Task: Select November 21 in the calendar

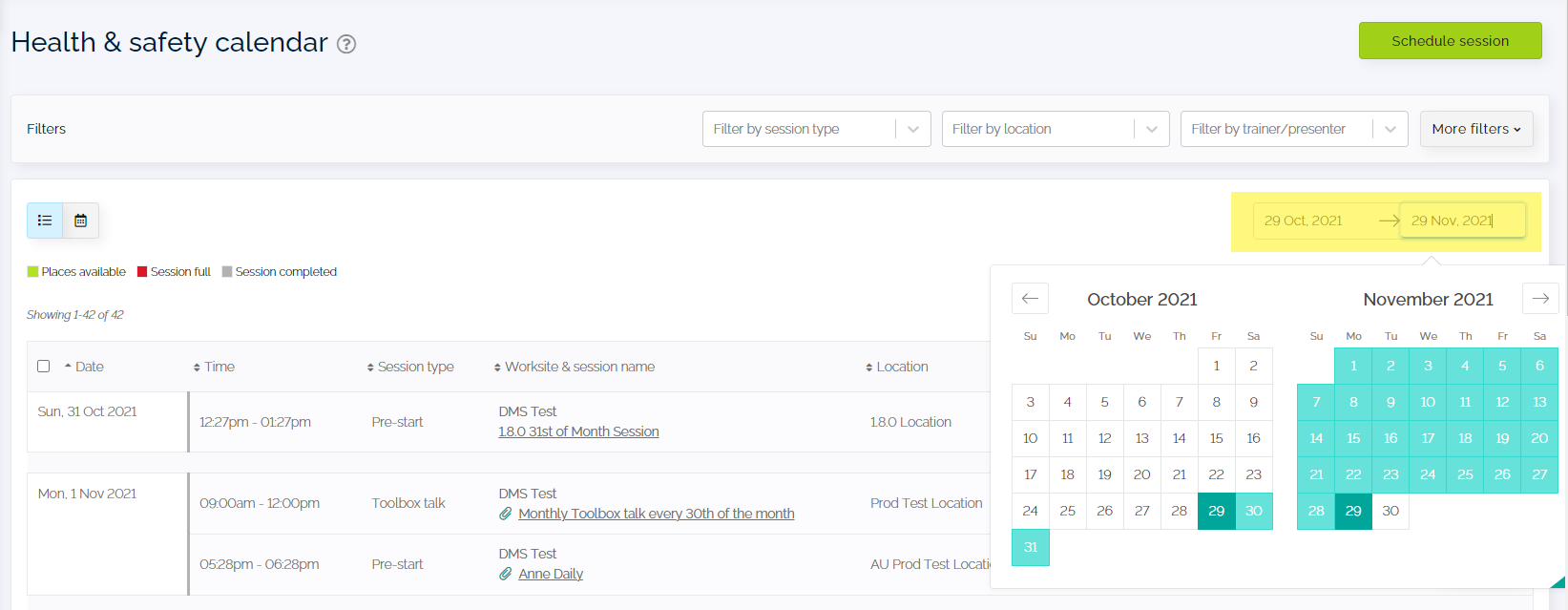Action: pos(1316,474)
